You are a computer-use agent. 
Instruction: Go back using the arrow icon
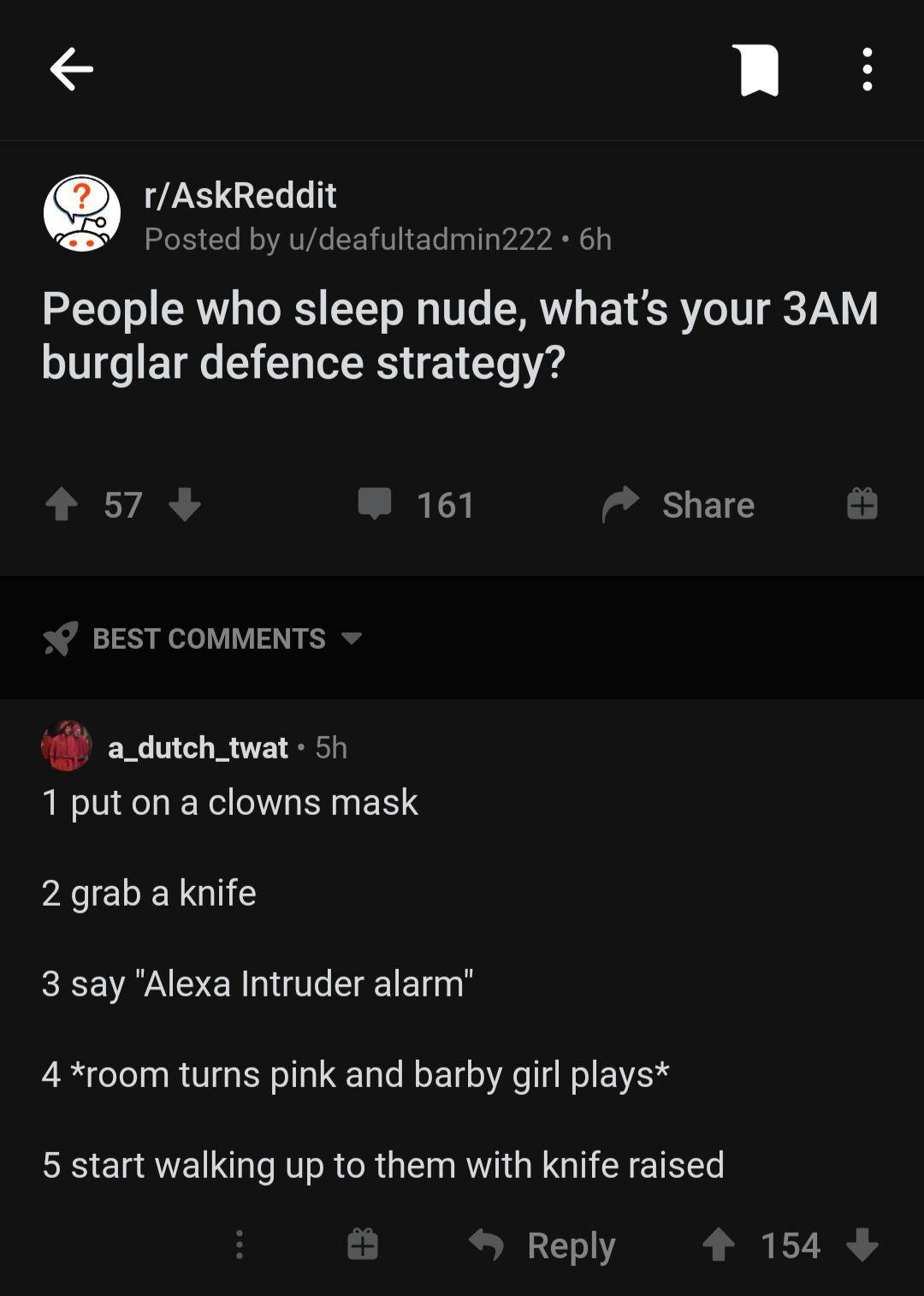71,69
